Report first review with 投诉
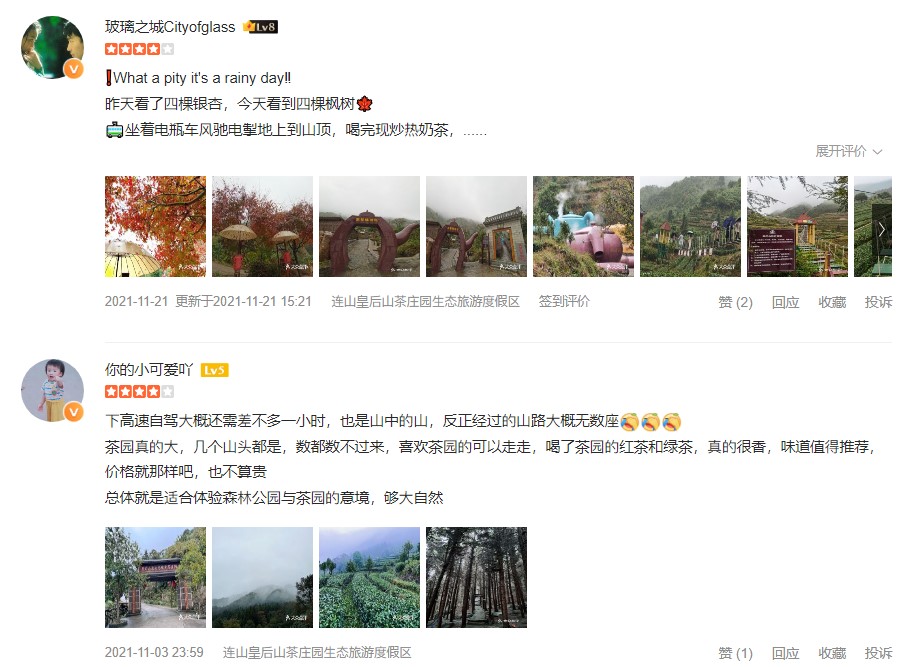 tap(878, 302)
